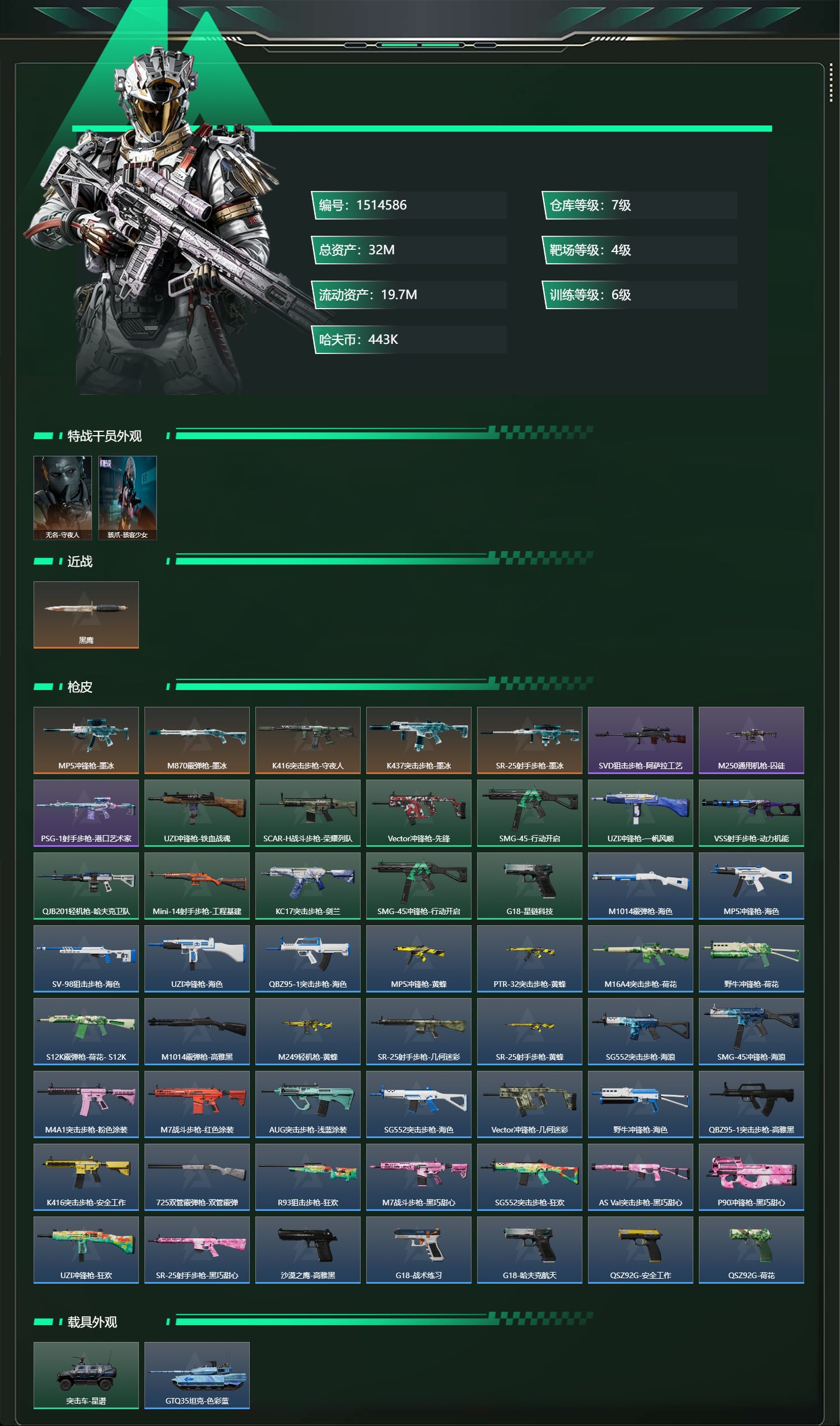Pick the VSS射手步枪-动力机能 skin
The width and height of the screenshot is (840, 1426).
[752, 813]
